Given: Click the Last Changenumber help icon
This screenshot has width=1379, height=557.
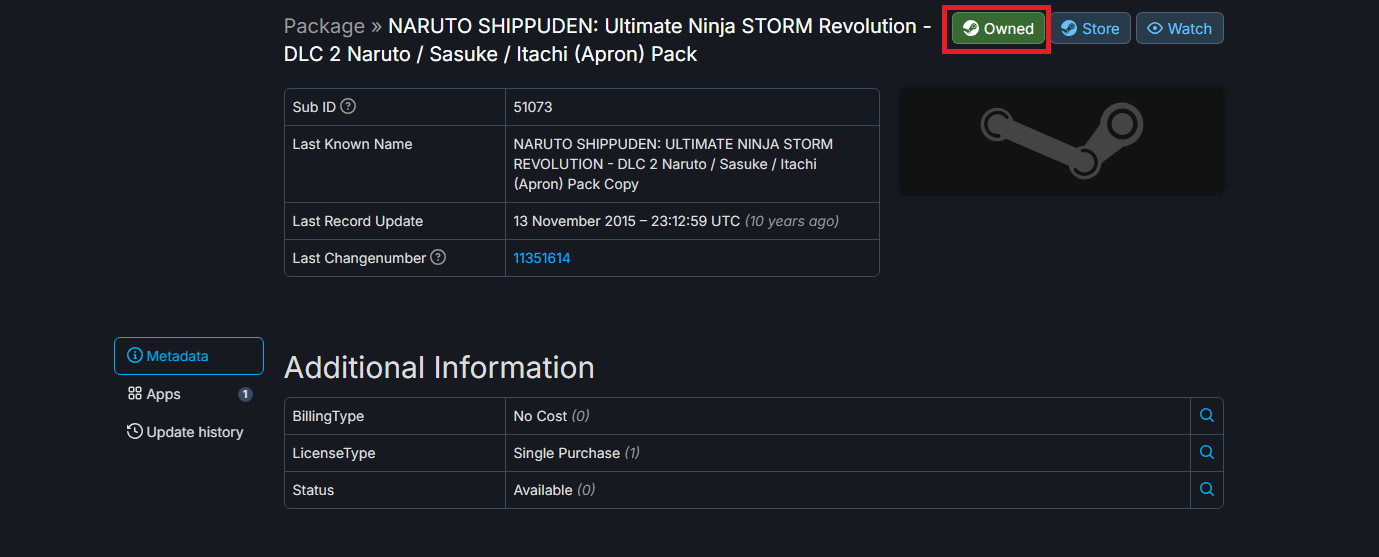Looking at the screenshot, I should point(438,258).
